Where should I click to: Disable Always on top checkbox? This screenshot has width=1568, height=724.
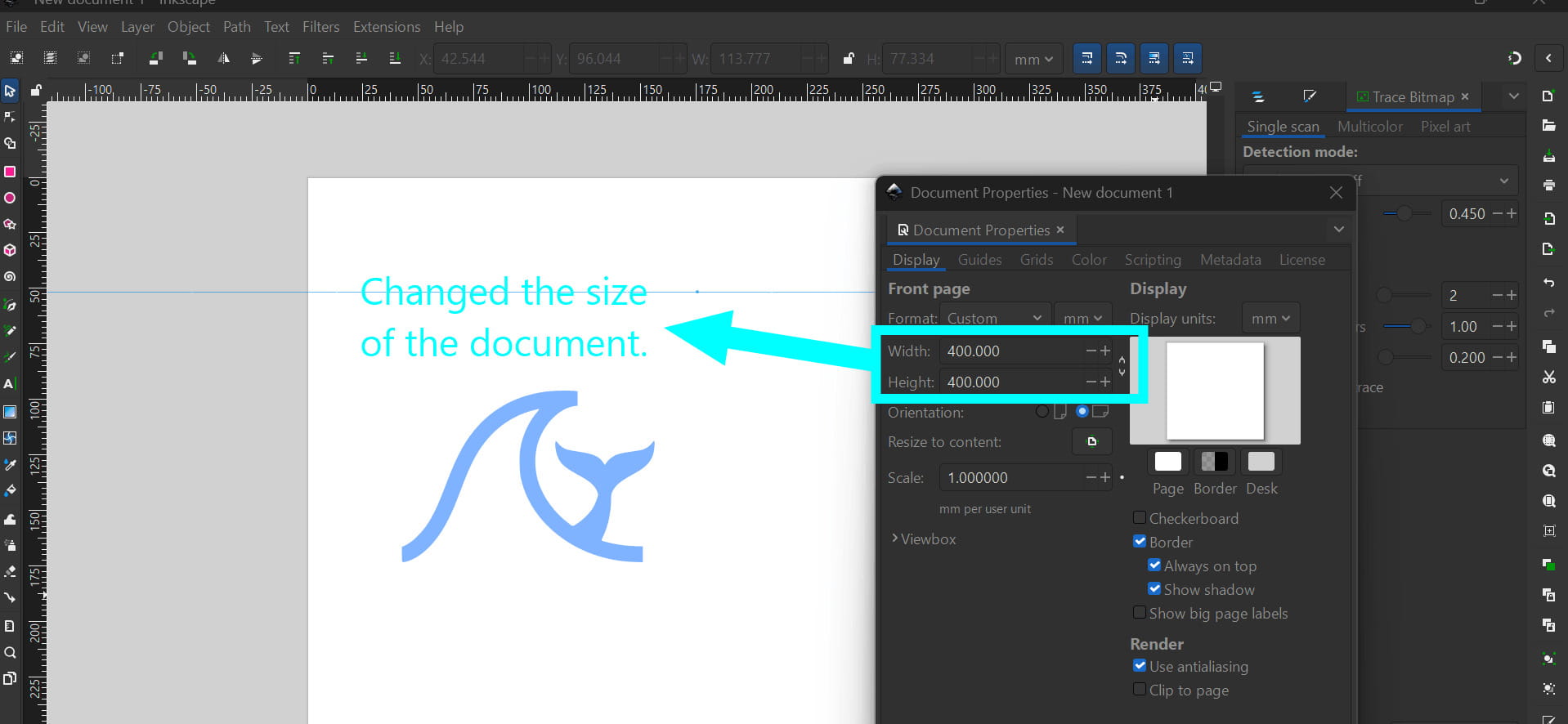point(1154,565)
